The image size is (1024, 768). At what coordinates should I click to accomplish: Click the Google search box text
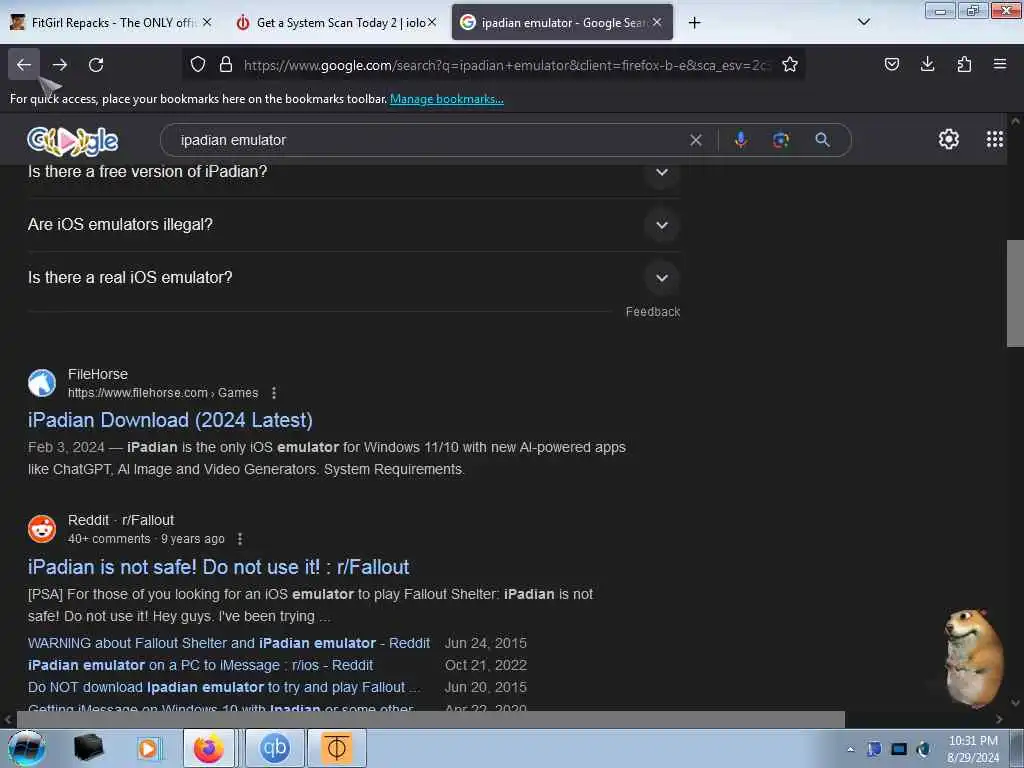(x=233, y=140)
